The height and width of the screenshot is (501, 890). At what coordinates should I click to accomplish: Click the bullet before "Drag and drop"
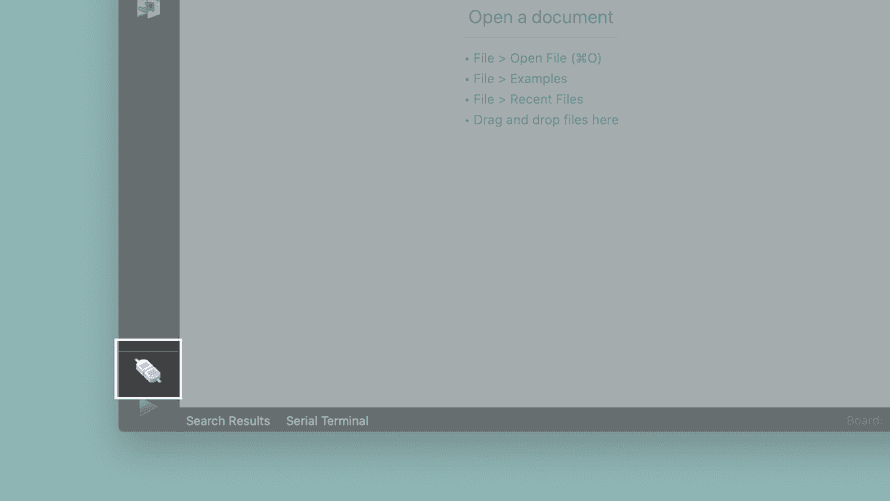[x=467, y=120]
